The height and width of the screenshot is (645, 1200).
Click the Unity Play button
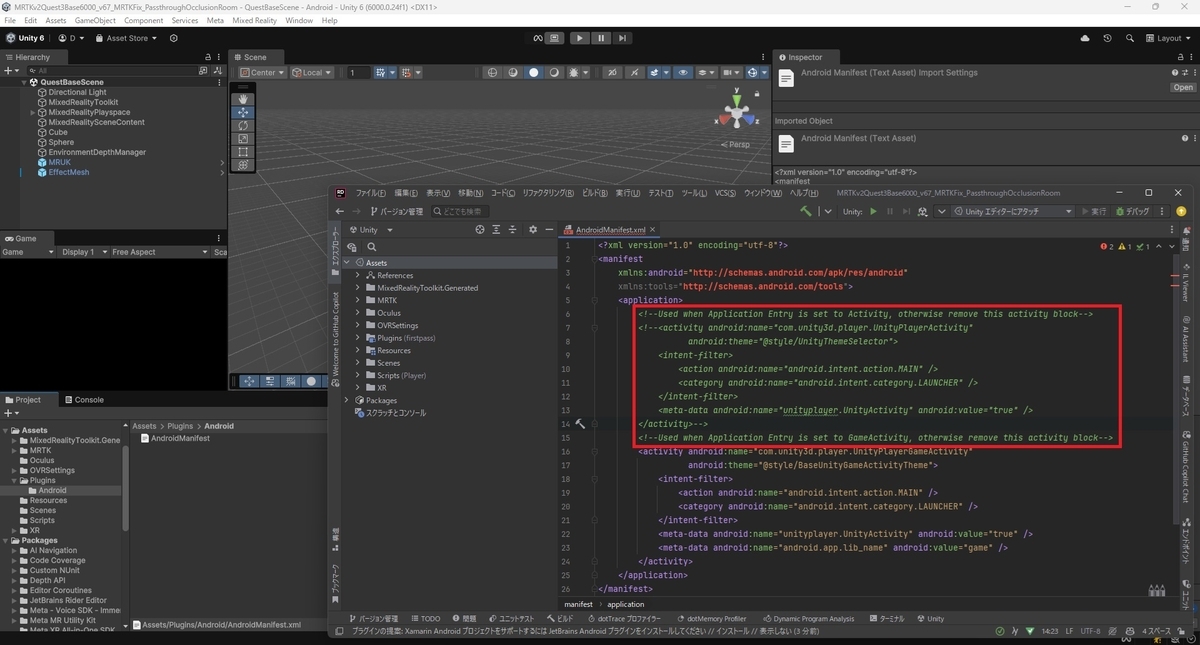click(580, 38)
